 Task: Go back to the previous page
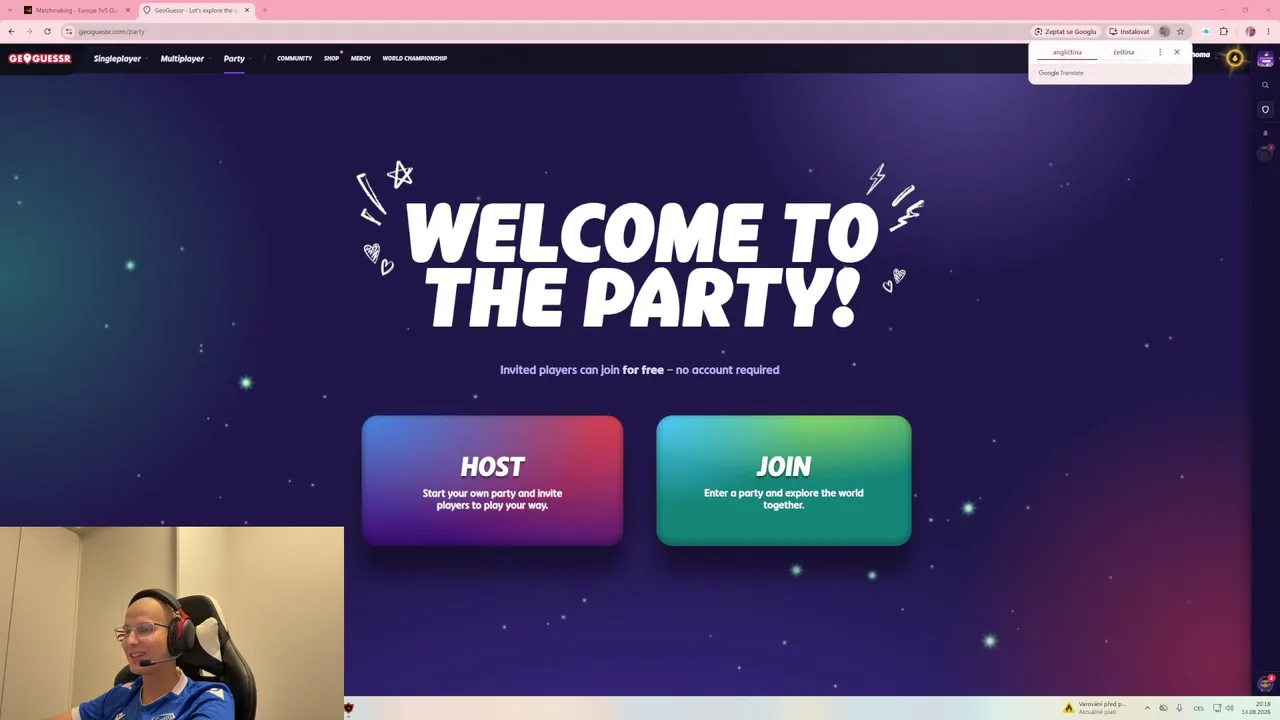11,31
